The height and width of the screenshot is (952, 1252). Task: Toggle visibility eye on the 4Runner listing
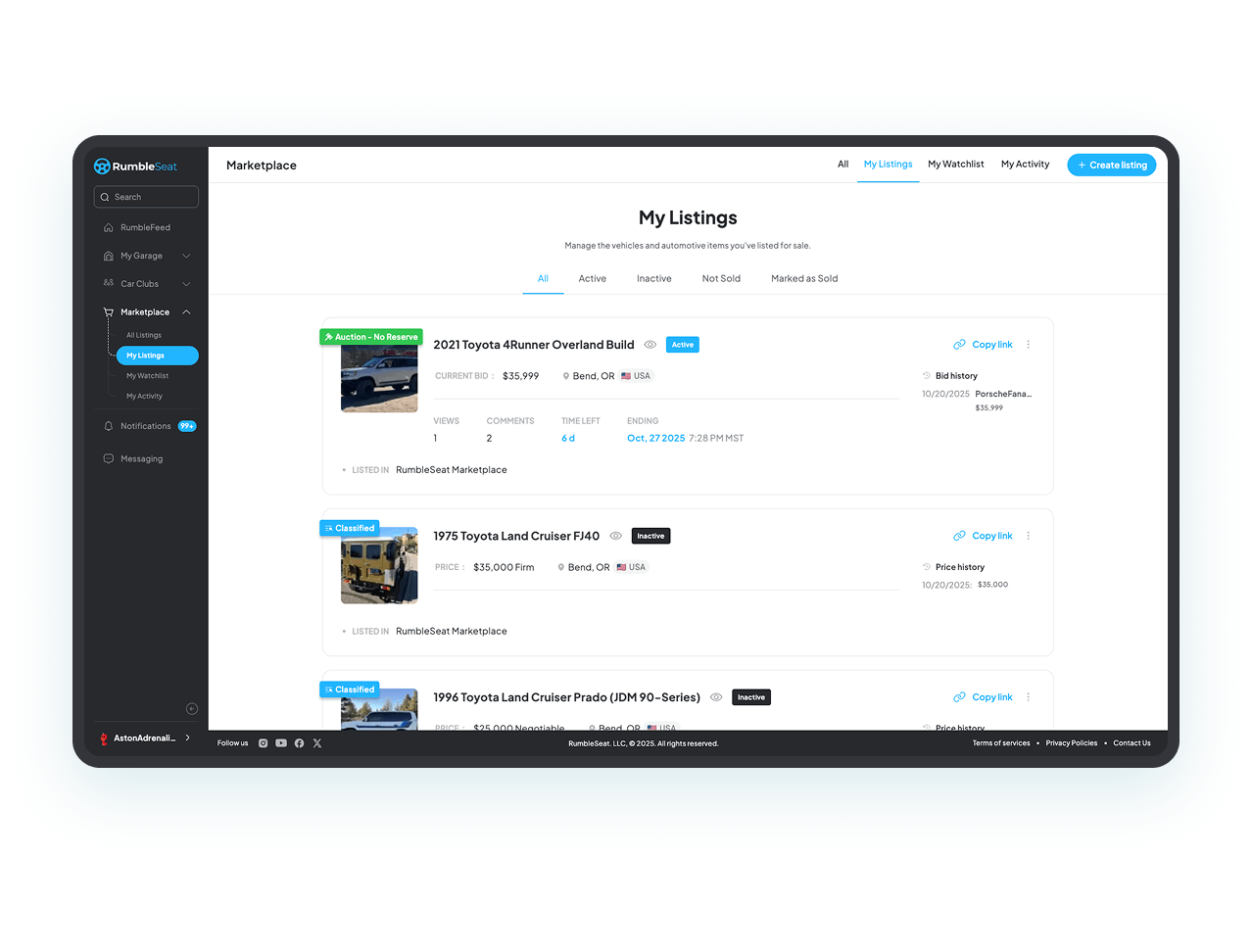(650, 344)
